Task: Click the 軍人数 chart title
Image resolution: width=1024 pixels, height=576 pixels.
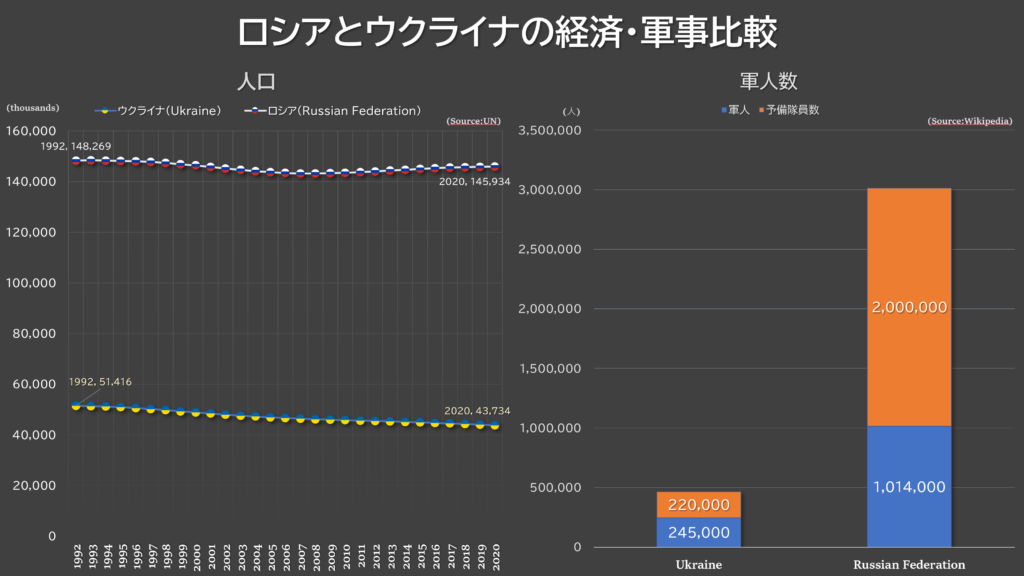Action: [769, 81]
